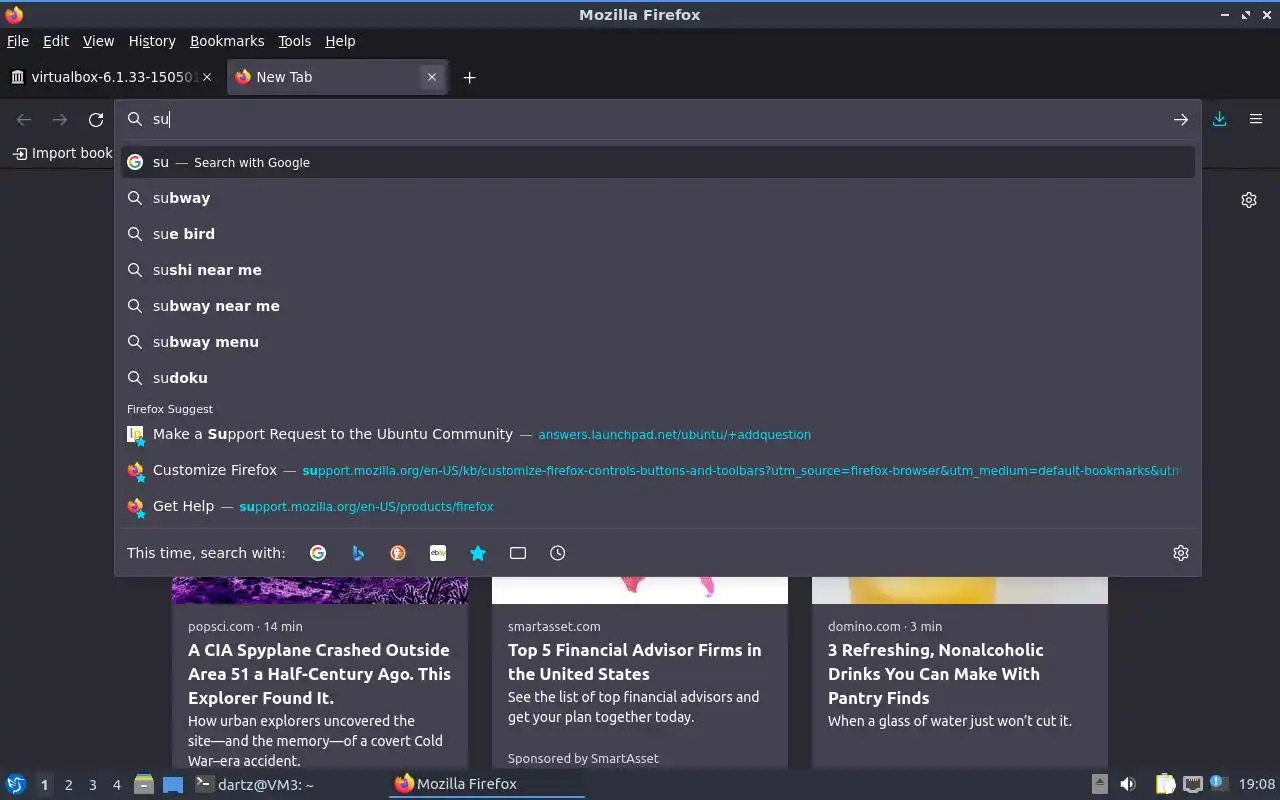Search this time with DuckDuckGo icon
Viewport: 1280px width, 800px height.
point(398,553)
